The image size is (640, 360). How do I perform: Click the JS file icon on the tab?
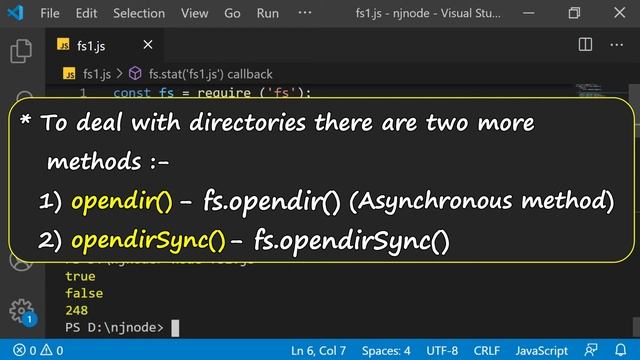pos(63,44)
